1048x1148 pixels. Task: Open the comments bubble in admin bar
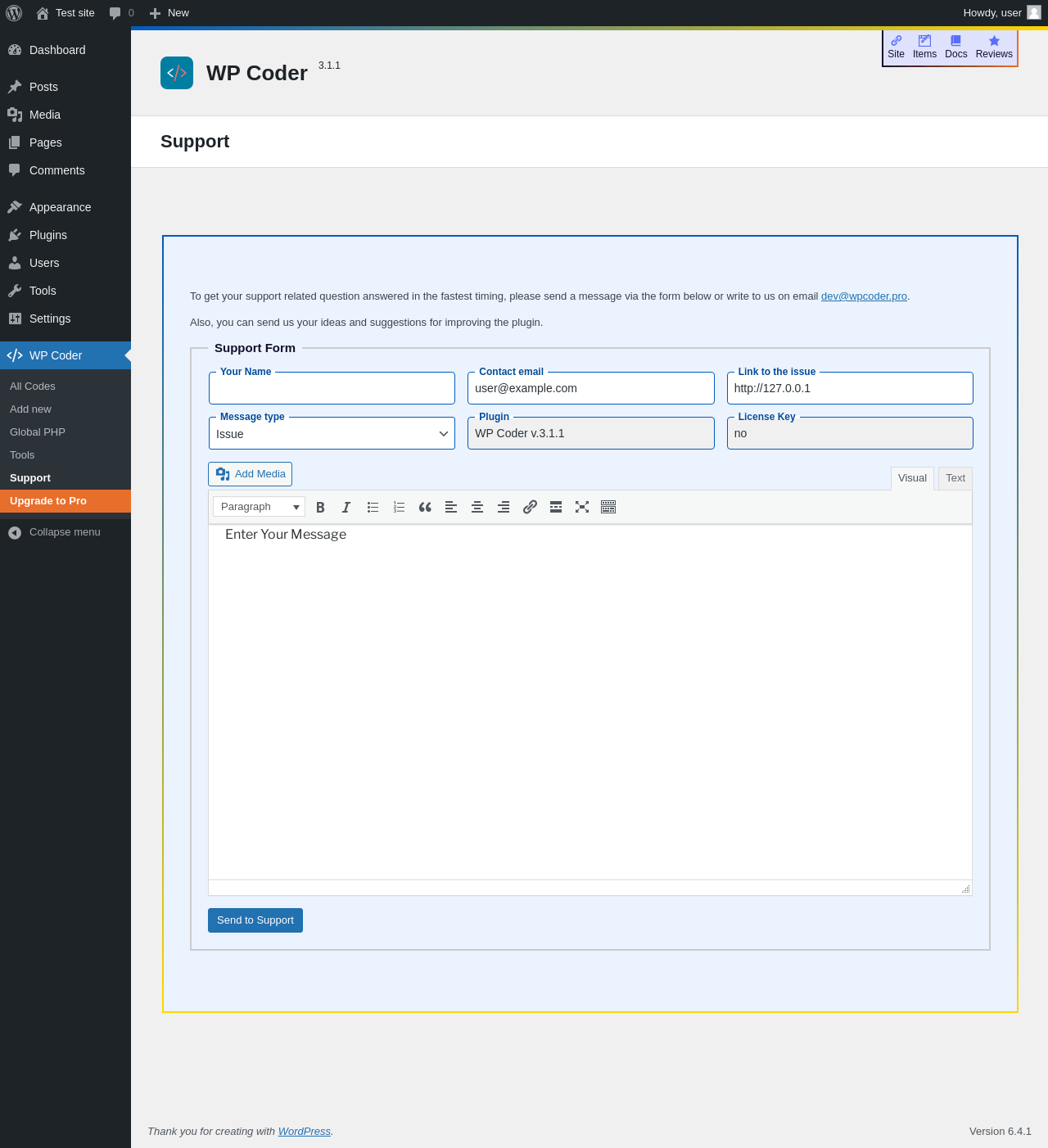pyautogui.click(x=121, y=13)
